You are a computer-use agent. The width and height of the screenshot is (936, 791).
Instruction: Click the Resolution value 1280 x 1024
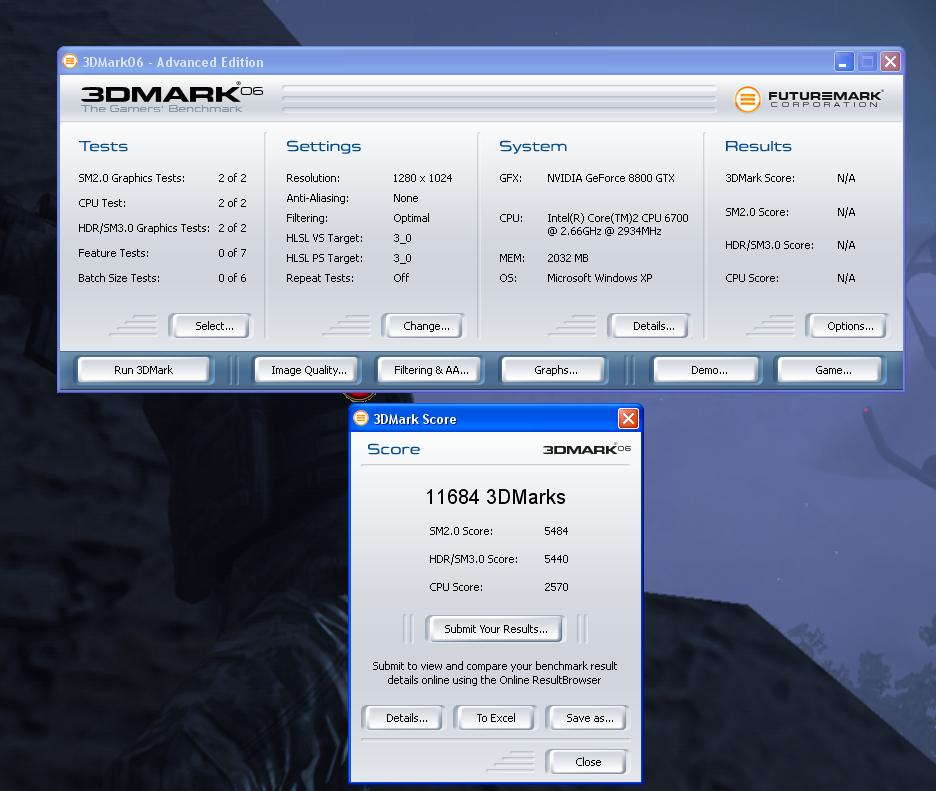pos(422,178)
